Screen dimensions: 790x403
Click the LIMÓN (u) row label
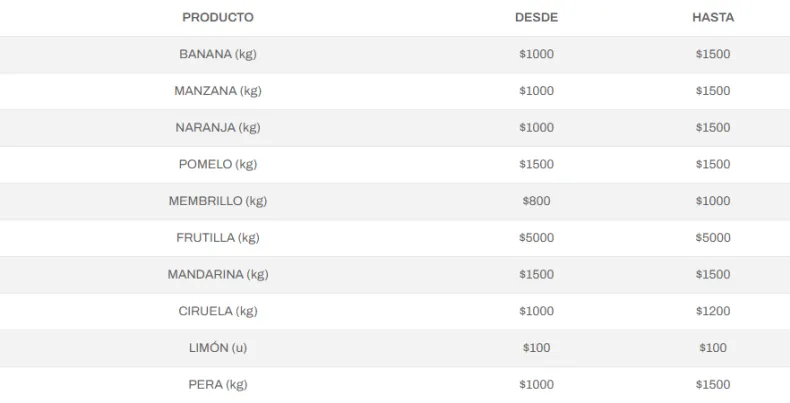pyautogui.click(x=218, y=348)
